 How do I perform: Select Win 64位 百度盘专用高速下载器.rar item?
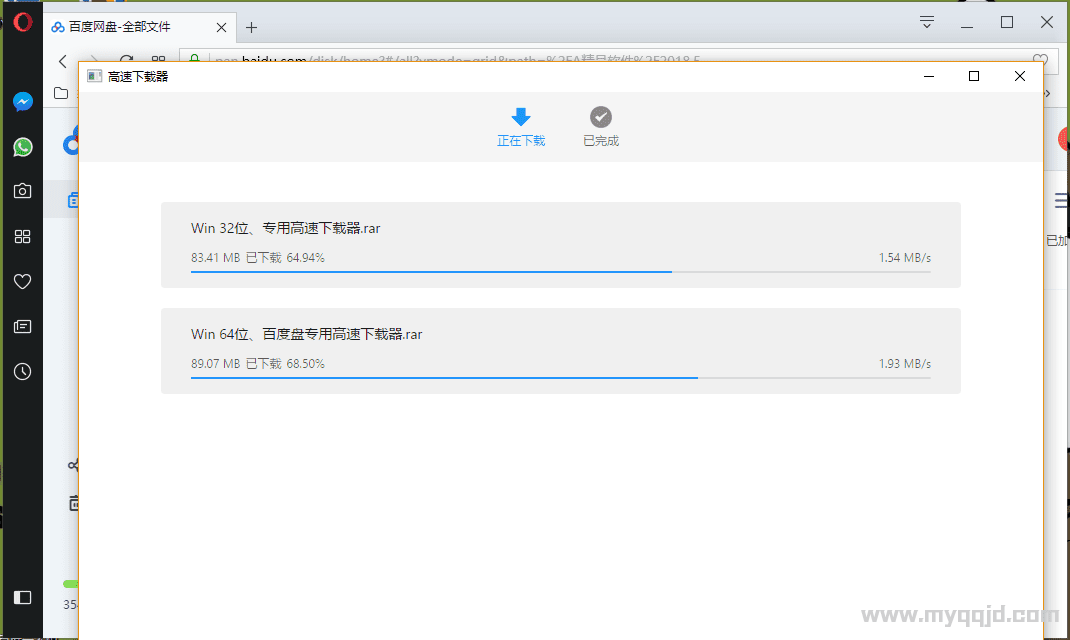(561, 351)
